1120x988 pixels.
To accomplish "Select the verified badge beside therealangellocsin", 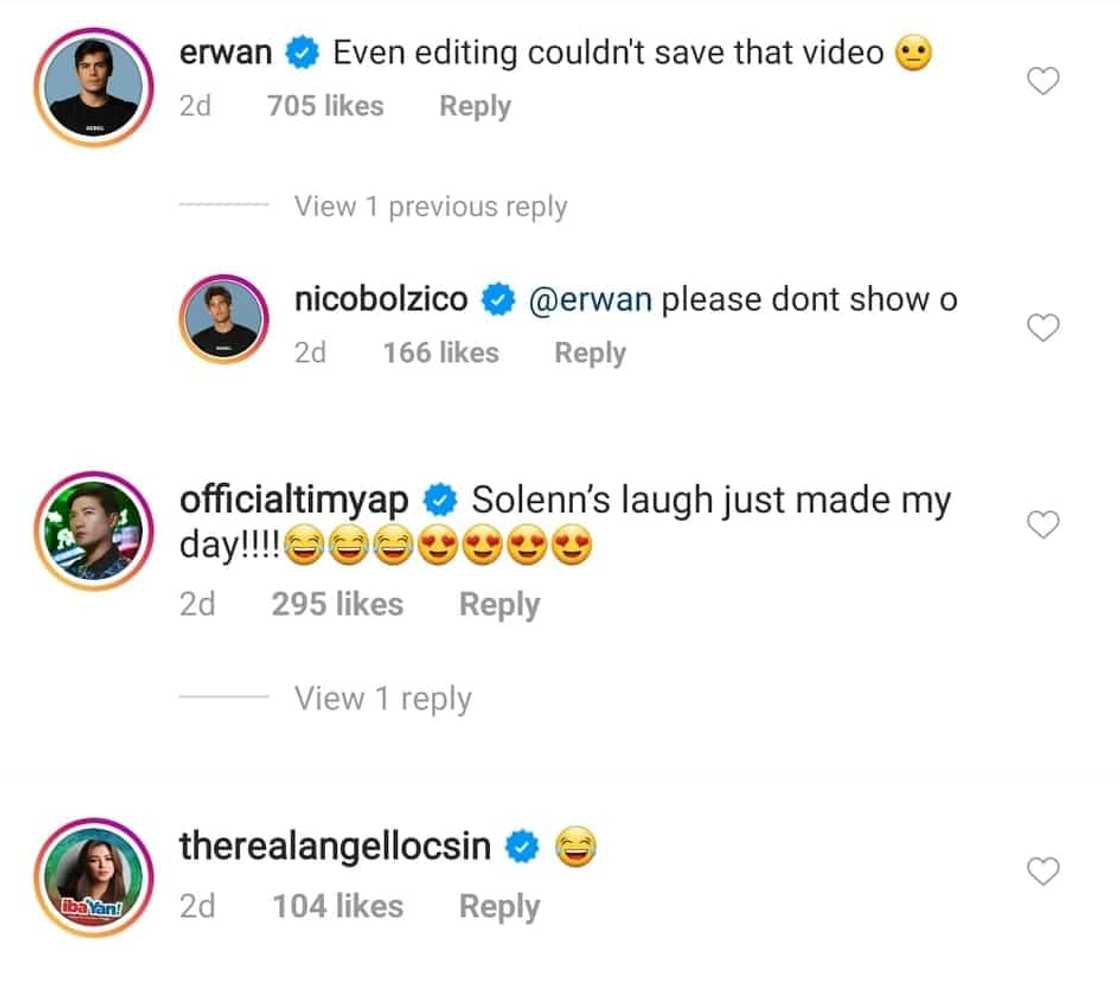I will click(520, 845).
